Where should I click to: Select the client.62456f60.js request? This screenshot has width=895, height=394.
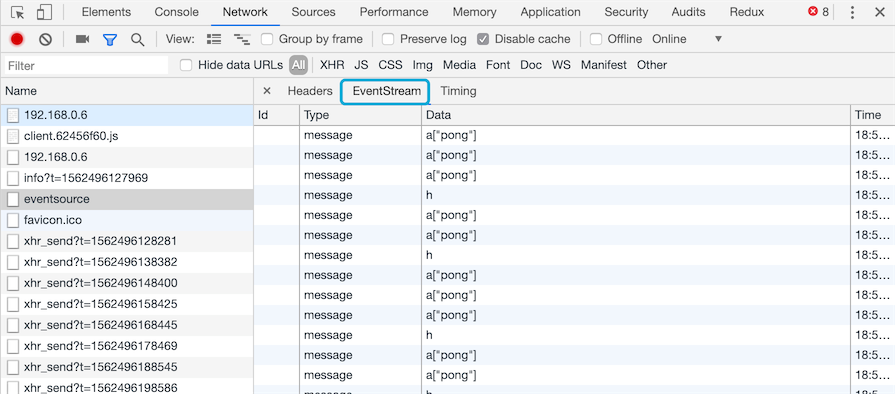click(x=127, y=136)
